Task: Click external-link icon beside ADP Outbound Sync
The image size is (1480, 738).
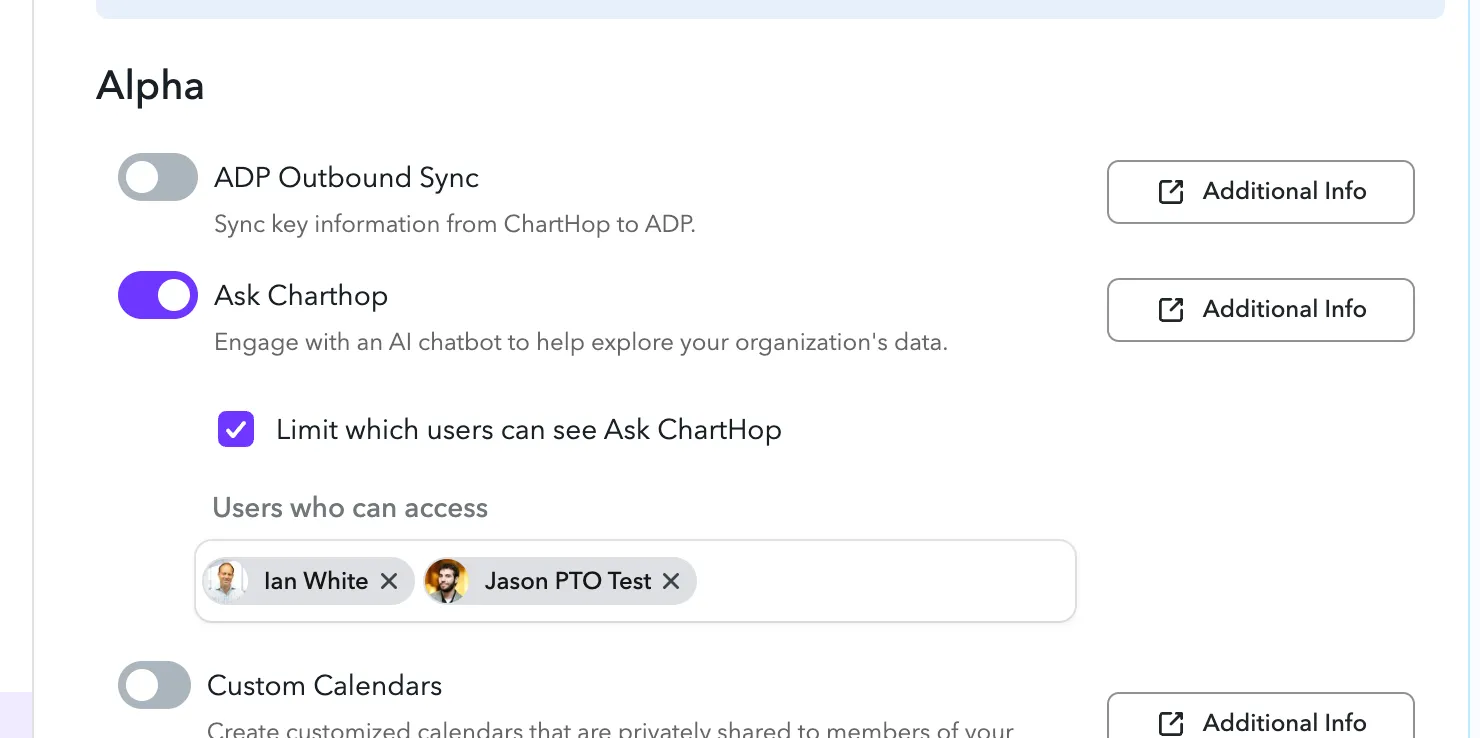Action: pos(1171,192)
